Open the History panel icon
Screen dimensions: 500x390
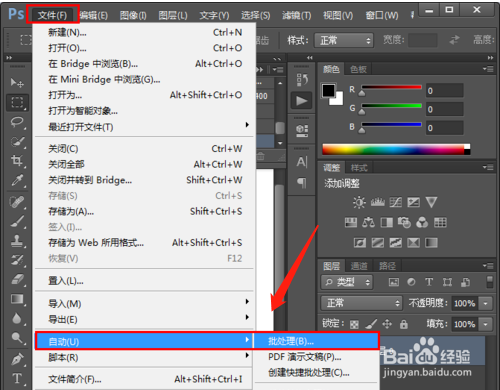[302, 80]
